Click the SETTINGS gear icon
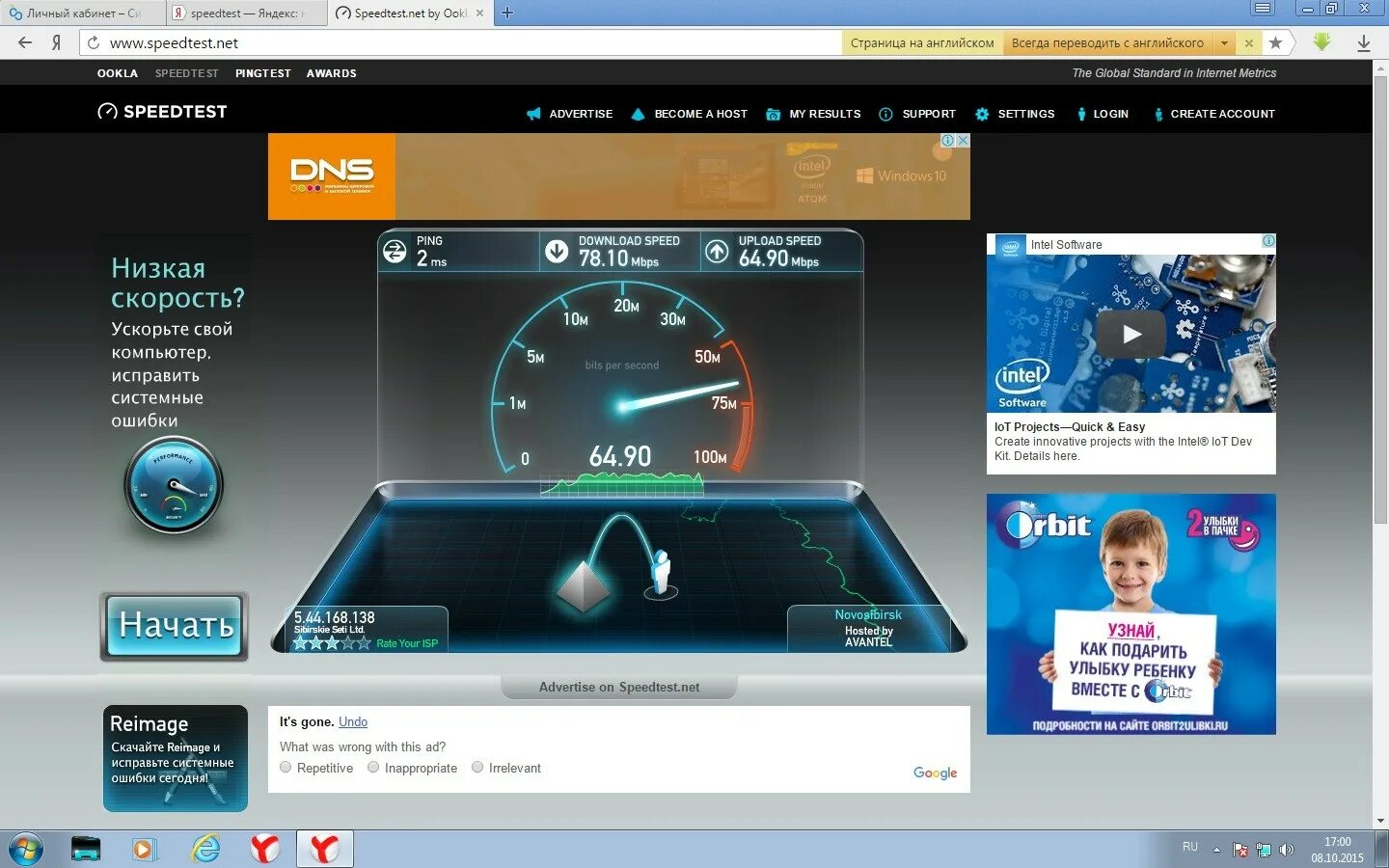 982,114
